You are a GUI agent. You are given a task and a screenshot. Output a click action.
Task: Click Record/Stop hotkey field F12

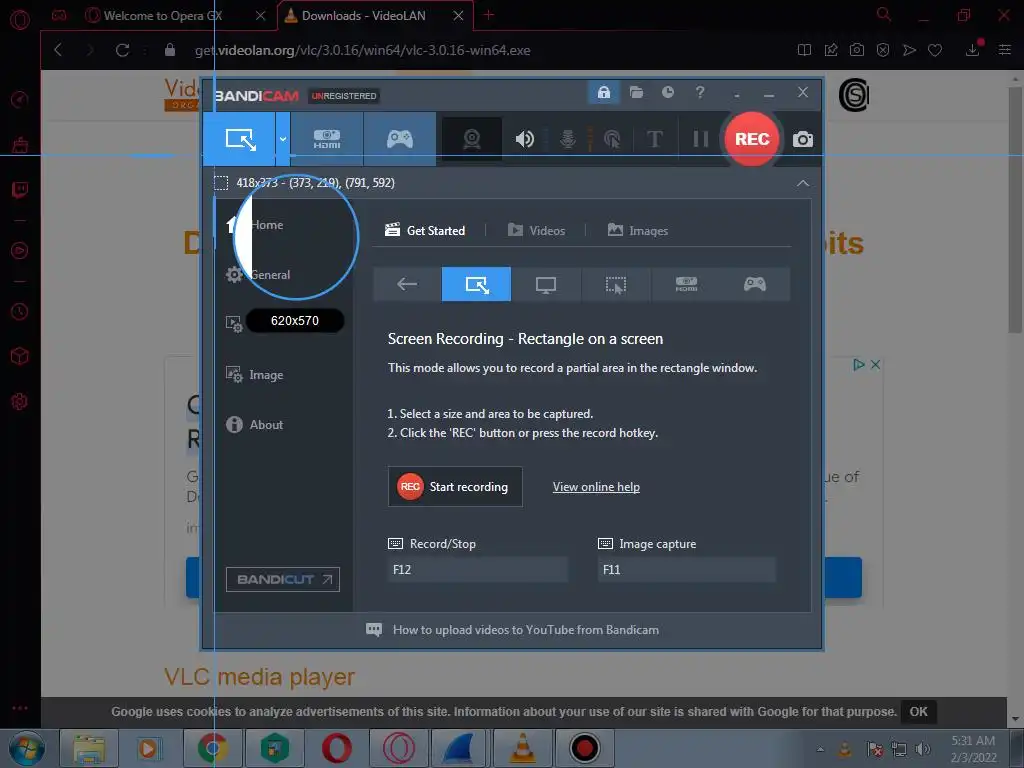pyautogui.click(x=477, y=569)
